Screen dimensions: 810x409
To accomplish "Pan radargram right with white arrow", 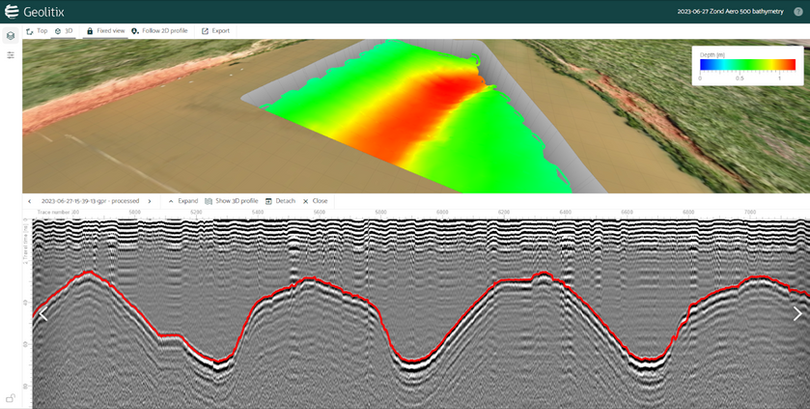I will (797, 314).
